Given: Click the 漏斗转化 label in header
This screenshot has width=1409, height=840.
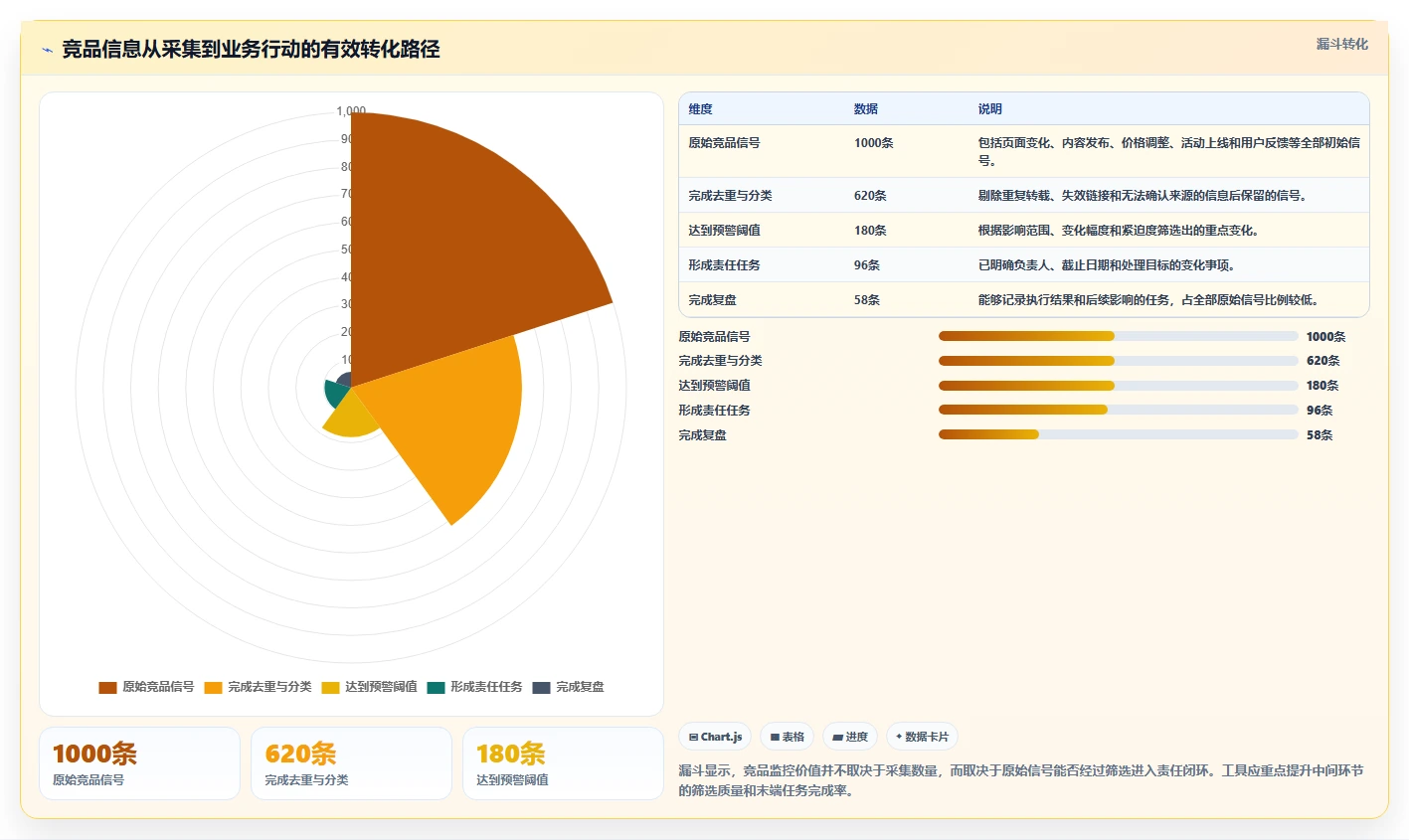Looking at the screenshot, I should tap(1342, 44).
